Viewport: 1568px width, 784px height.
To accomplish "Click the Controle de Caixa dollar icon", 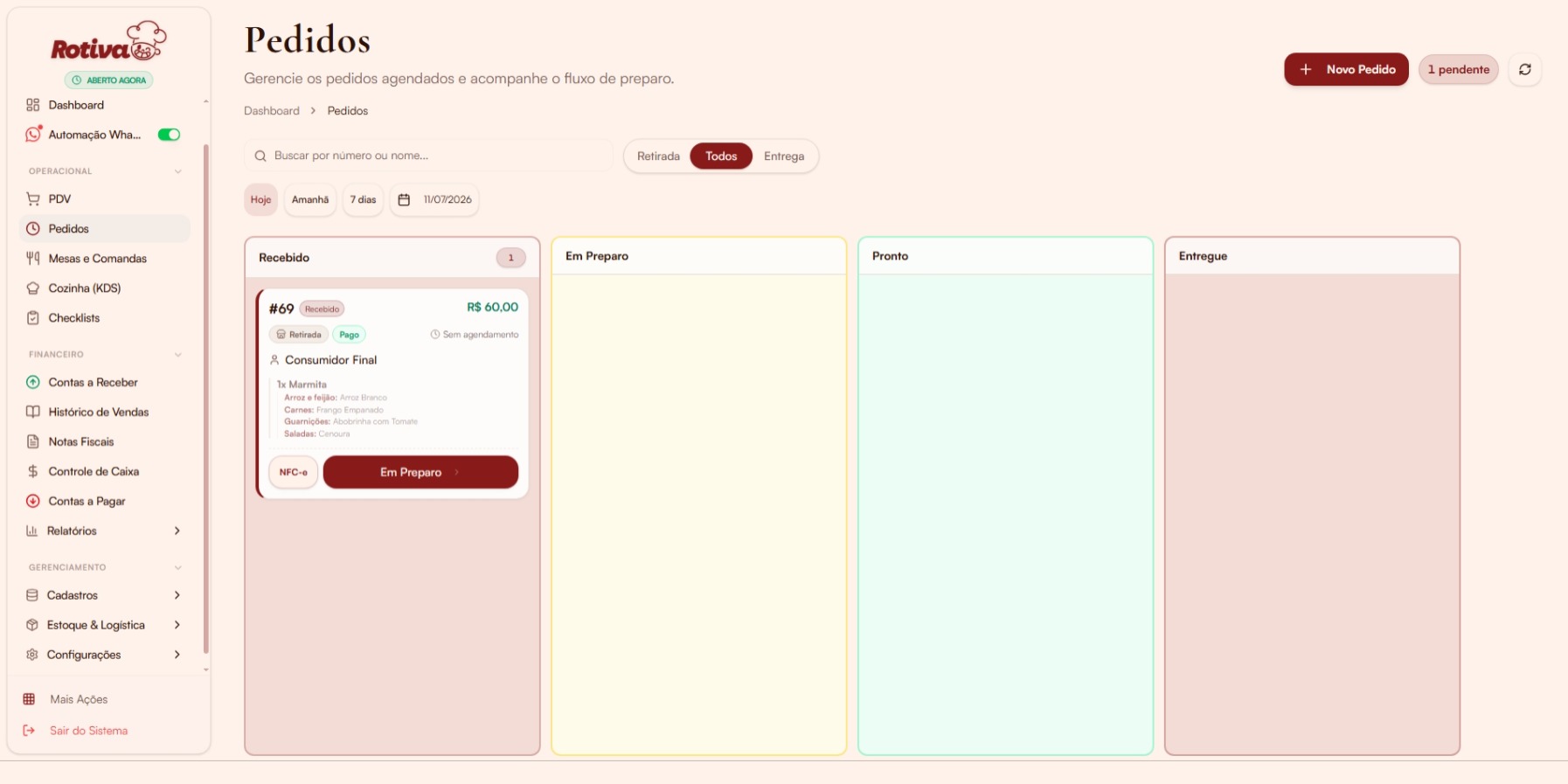I will (x=33, y=472).
